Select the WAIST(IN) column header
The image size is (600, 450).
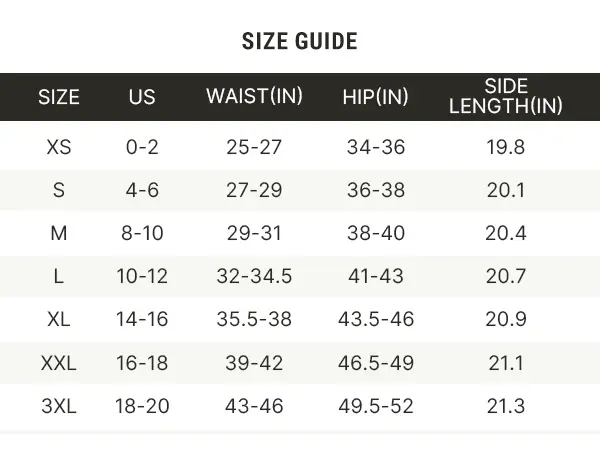[254, 97]
